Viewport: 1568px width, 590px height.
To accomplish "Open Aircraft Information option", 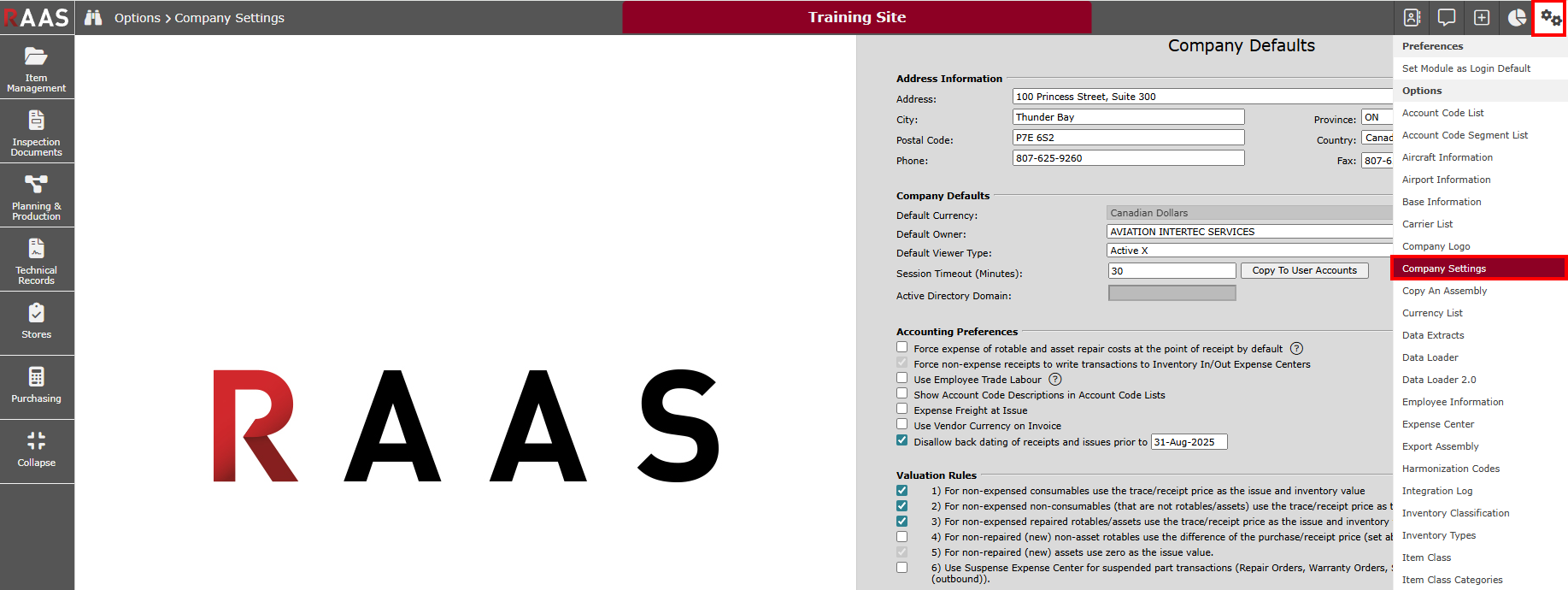I will click(1480, 157).
